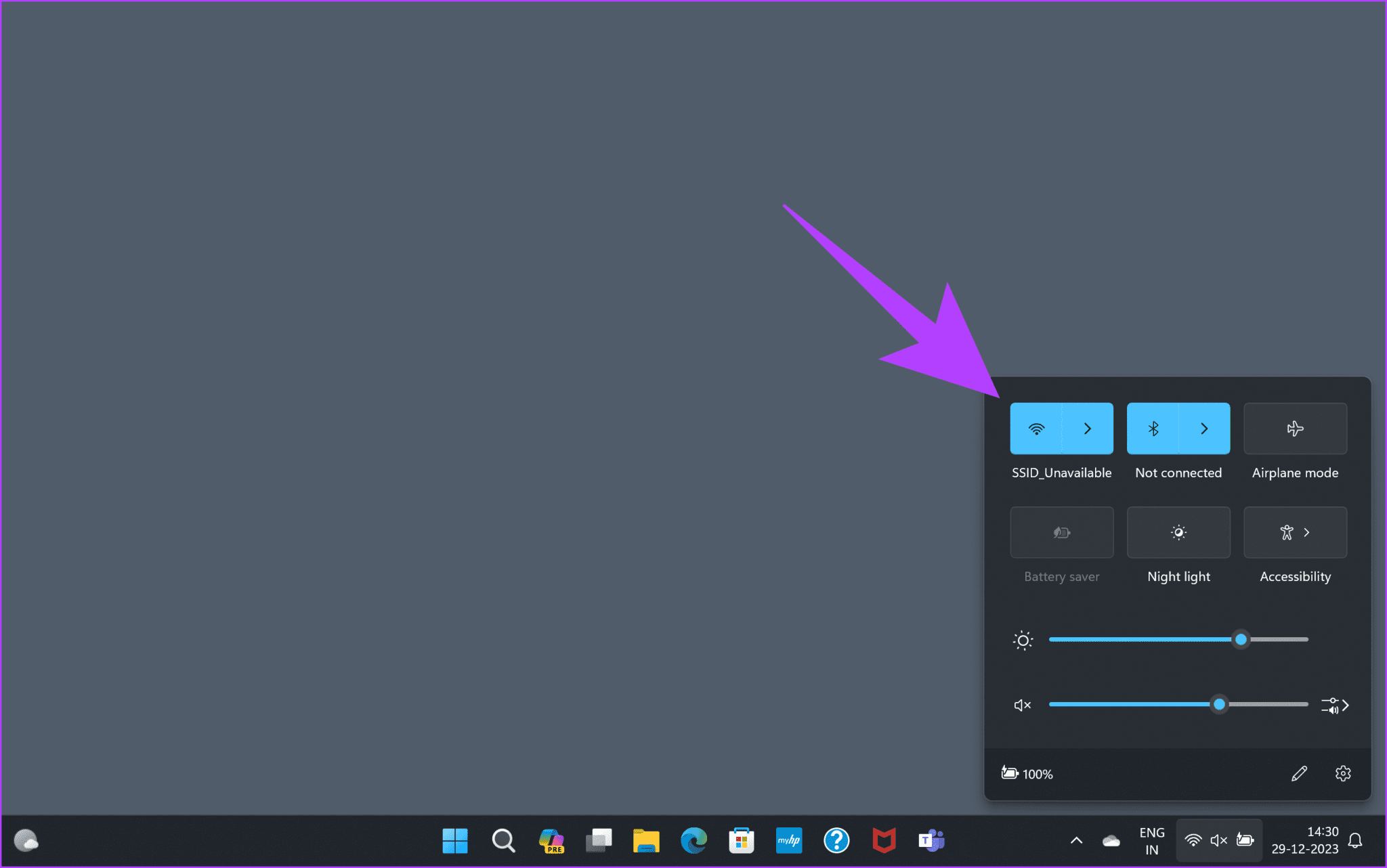Open Microsoft Teams from the taskbar
Viewport: 1387px width, 868px height.
[931, 840]
